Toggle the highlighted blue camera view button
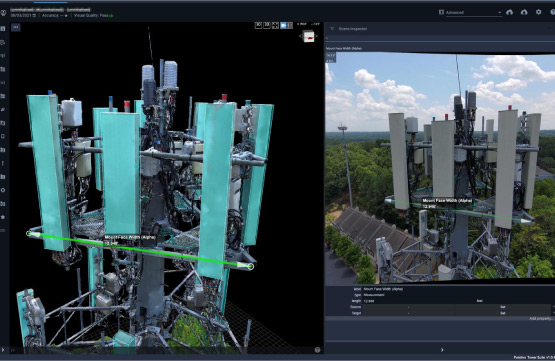This screenshot has height=361, width=555. point(284,25)
